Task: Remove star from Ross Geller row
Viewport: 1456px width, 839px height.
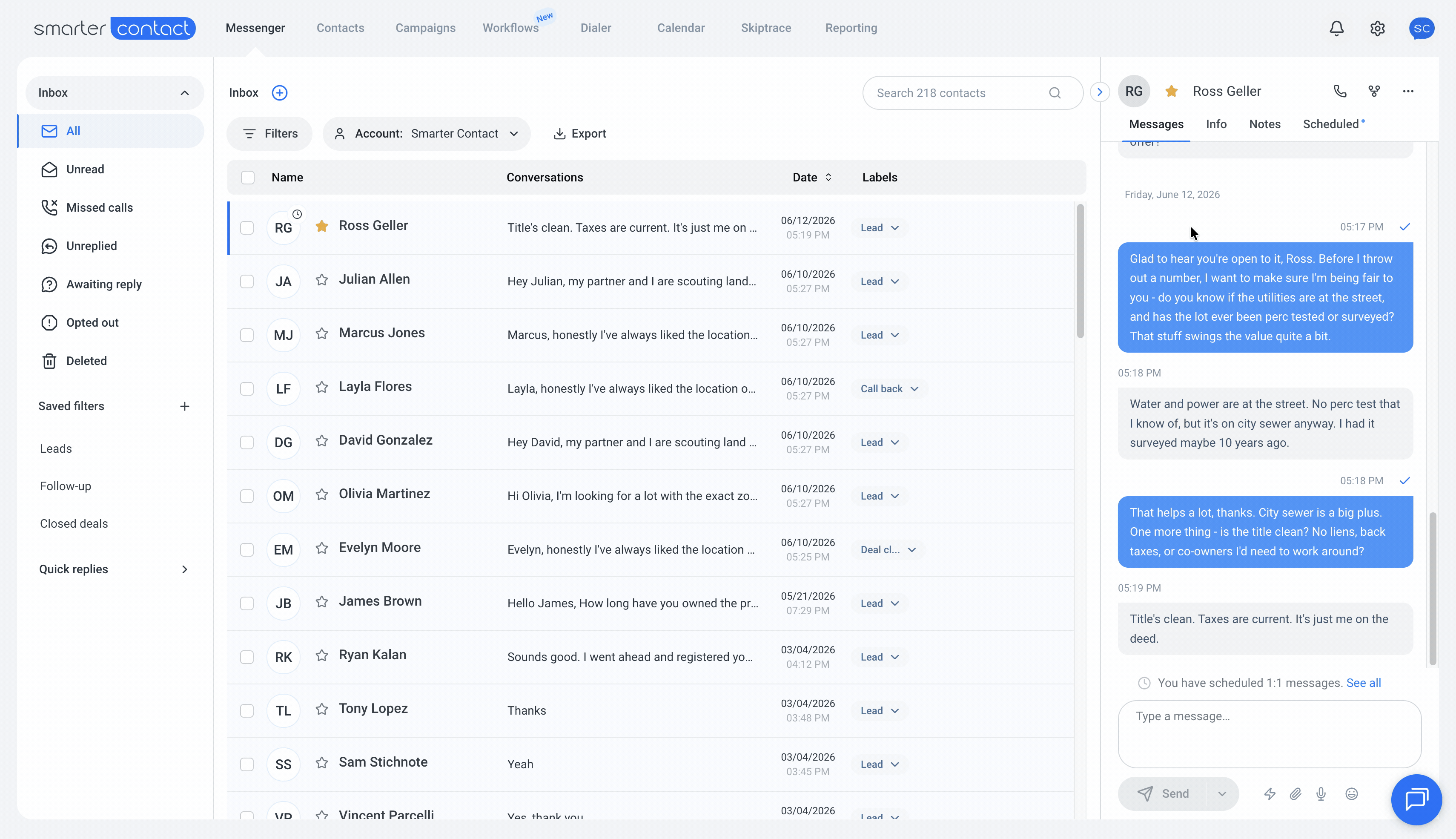Action: coord(321,226)
